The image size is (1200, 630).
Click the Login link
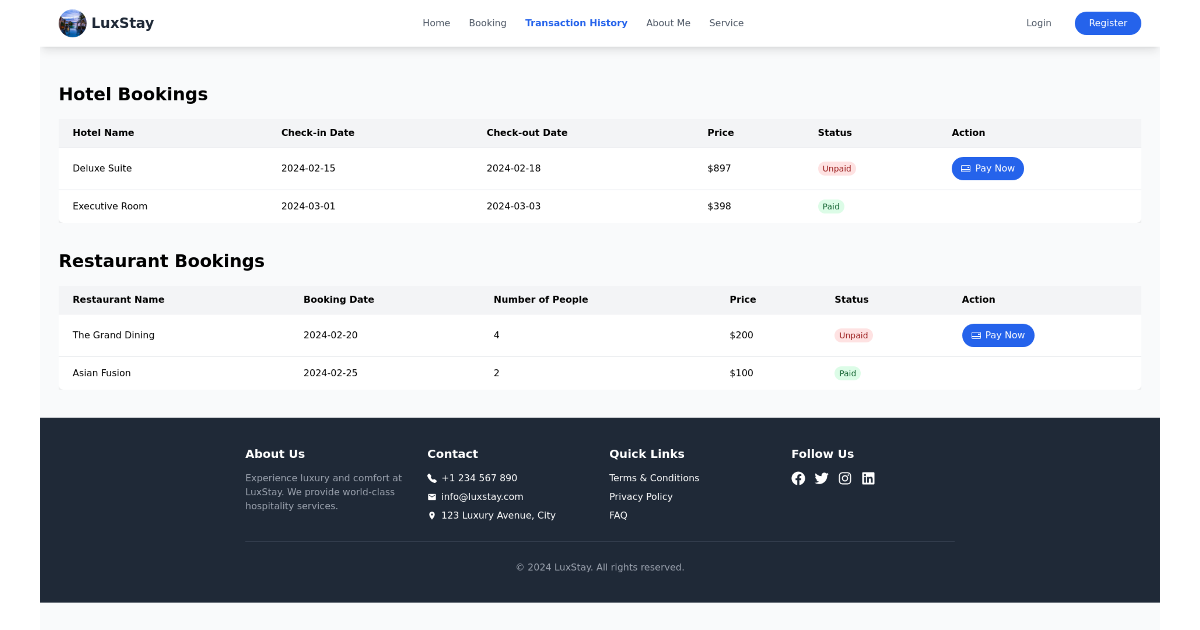[1038, 22]
